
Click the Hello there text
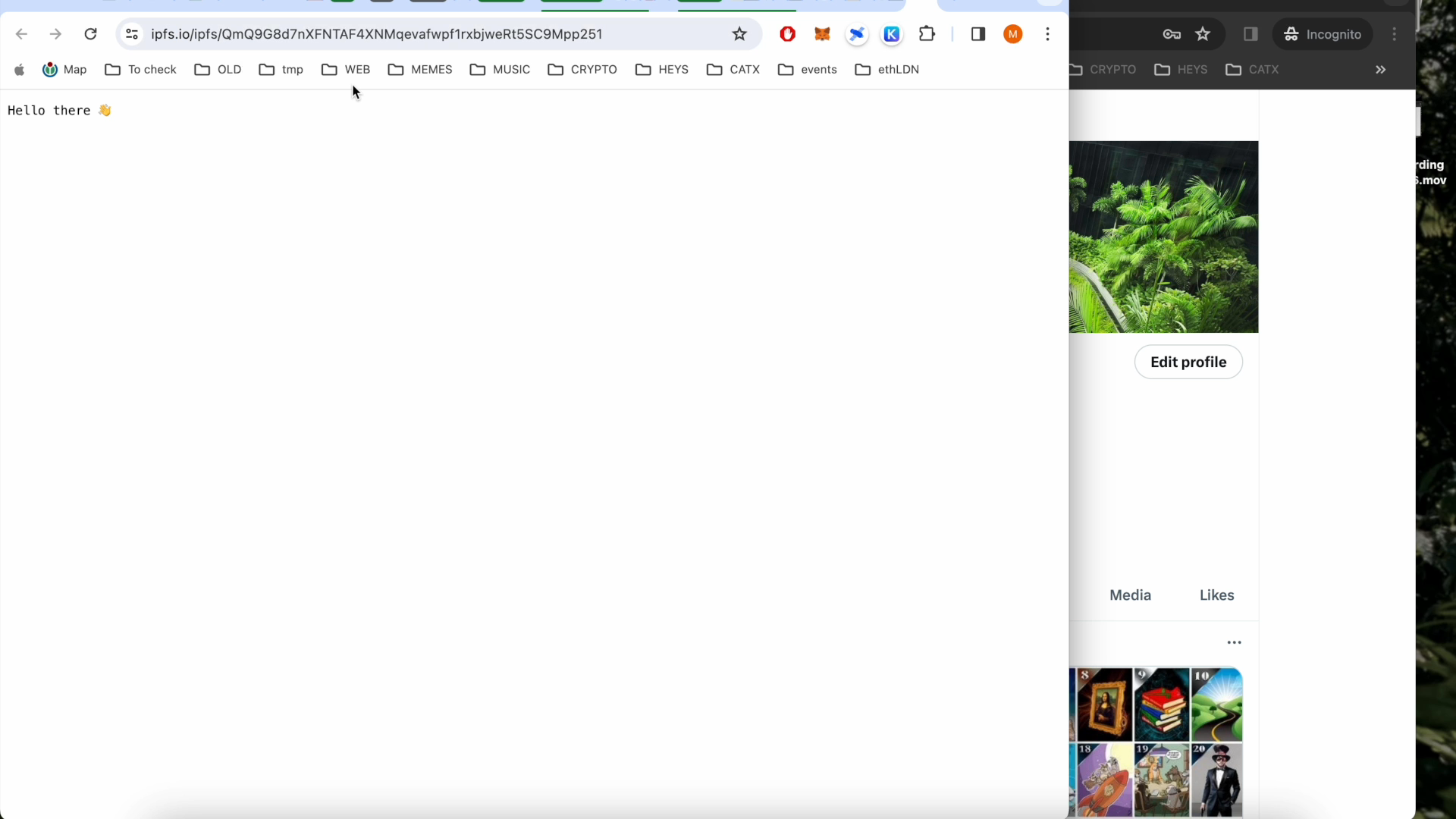60,111
